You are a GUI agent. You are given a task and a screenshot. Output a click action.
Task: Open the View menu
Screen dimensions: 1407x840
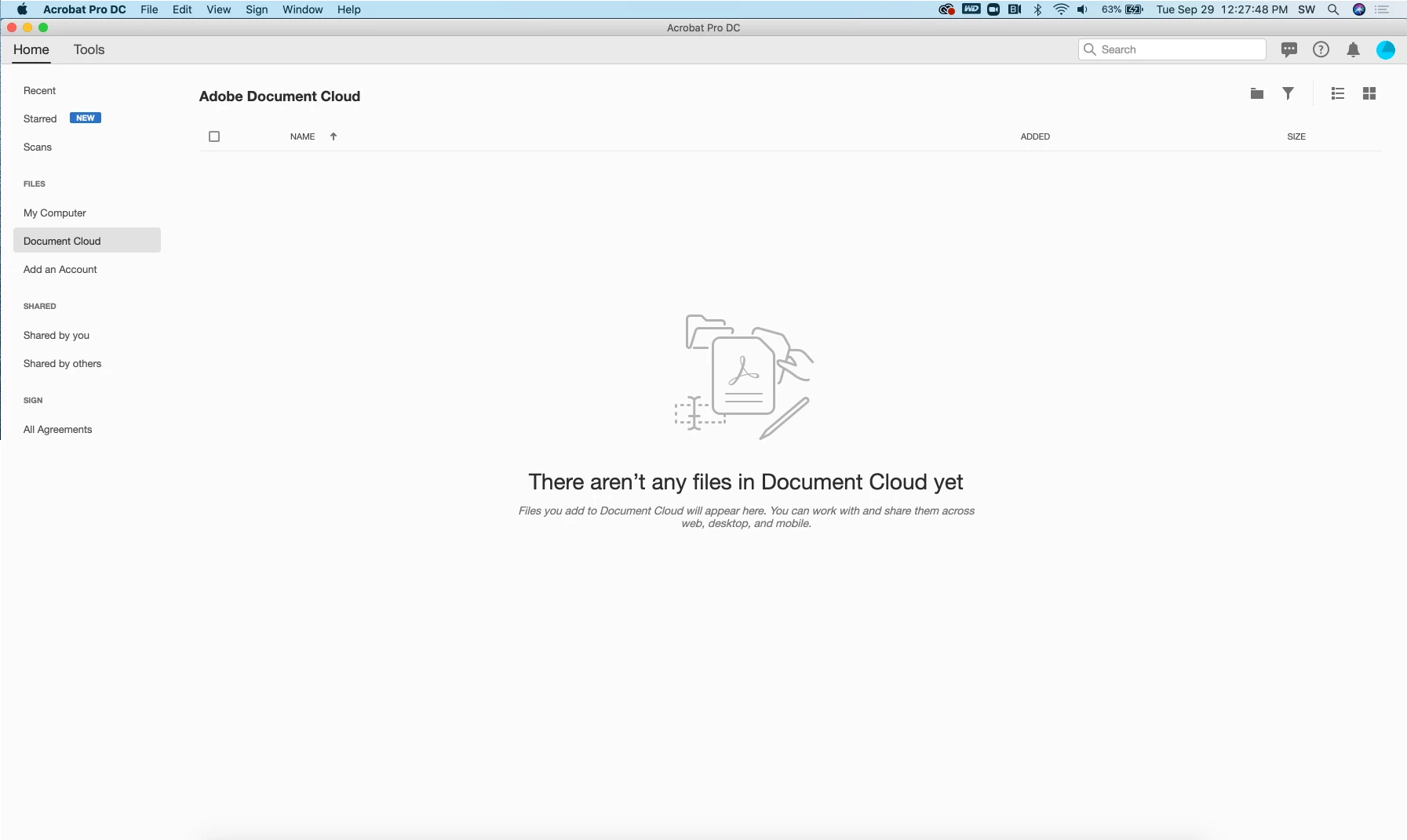coord(218,9)
